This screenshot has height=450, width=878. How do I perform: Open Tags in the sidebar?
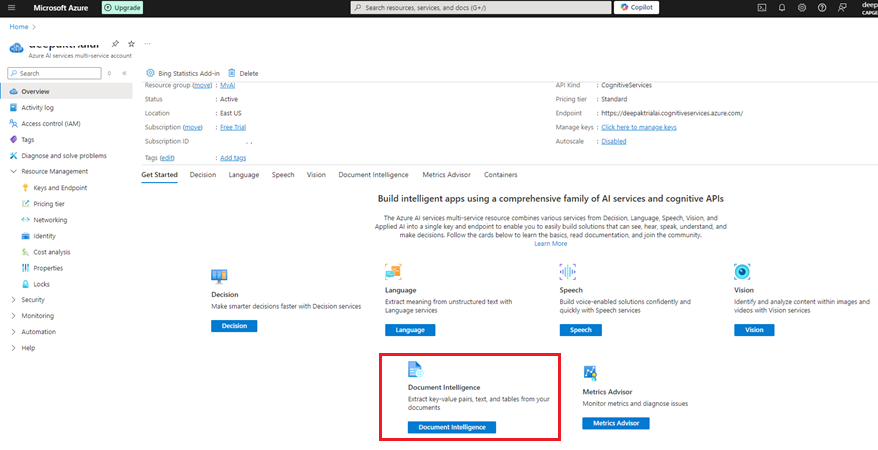click(x=28, y=140)
